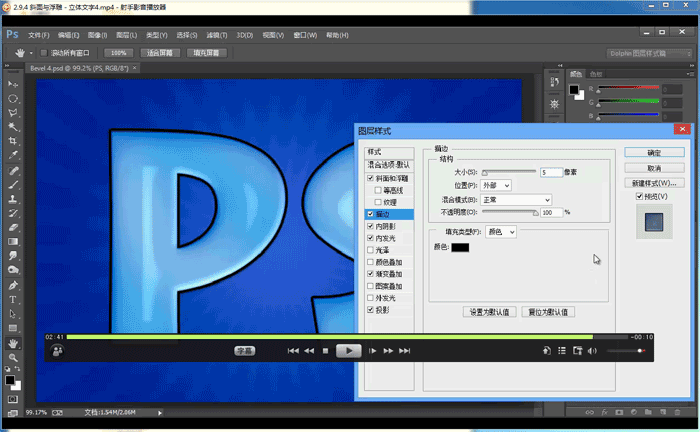The width and height of the screenshot is (700, 432).
Task: Toggle Inner Glow (内发光) checkbox
Action: [x=370, y=238]
